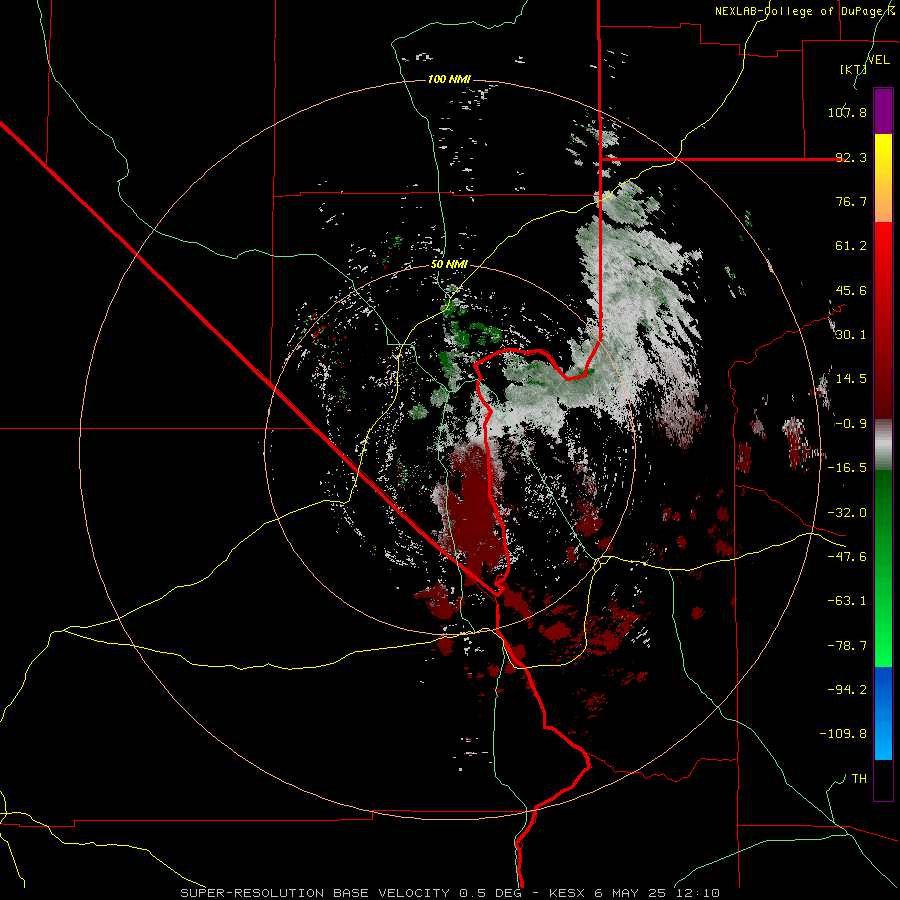This screenshot has width=900, height=900.
Task: Pick the purple segment of the color bar
Action: coord(883,111)
